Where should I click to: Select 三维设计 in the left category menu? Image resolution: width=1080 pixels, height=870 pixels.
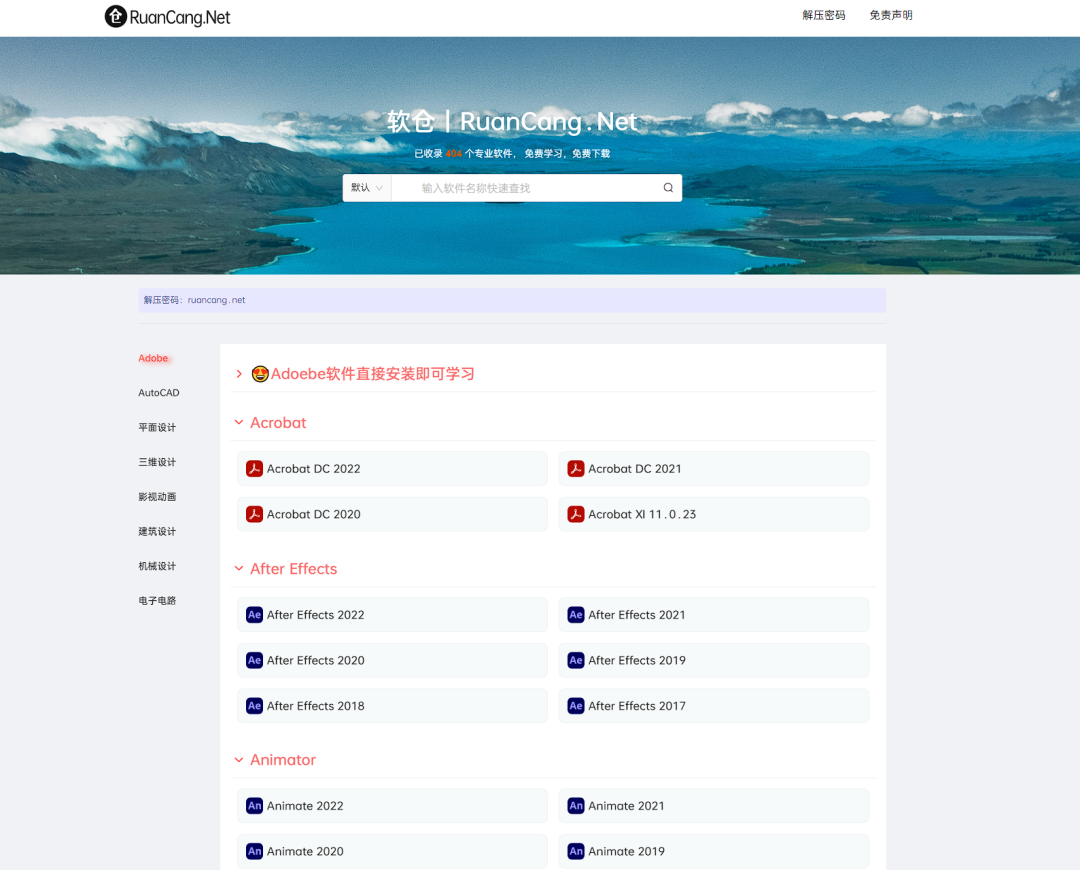[157, 462]
